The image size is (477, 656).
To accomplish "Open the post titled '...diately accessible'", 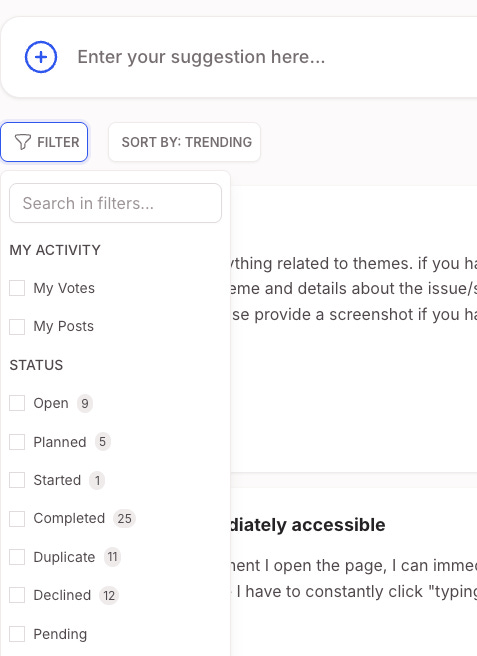I will point(308,525).
